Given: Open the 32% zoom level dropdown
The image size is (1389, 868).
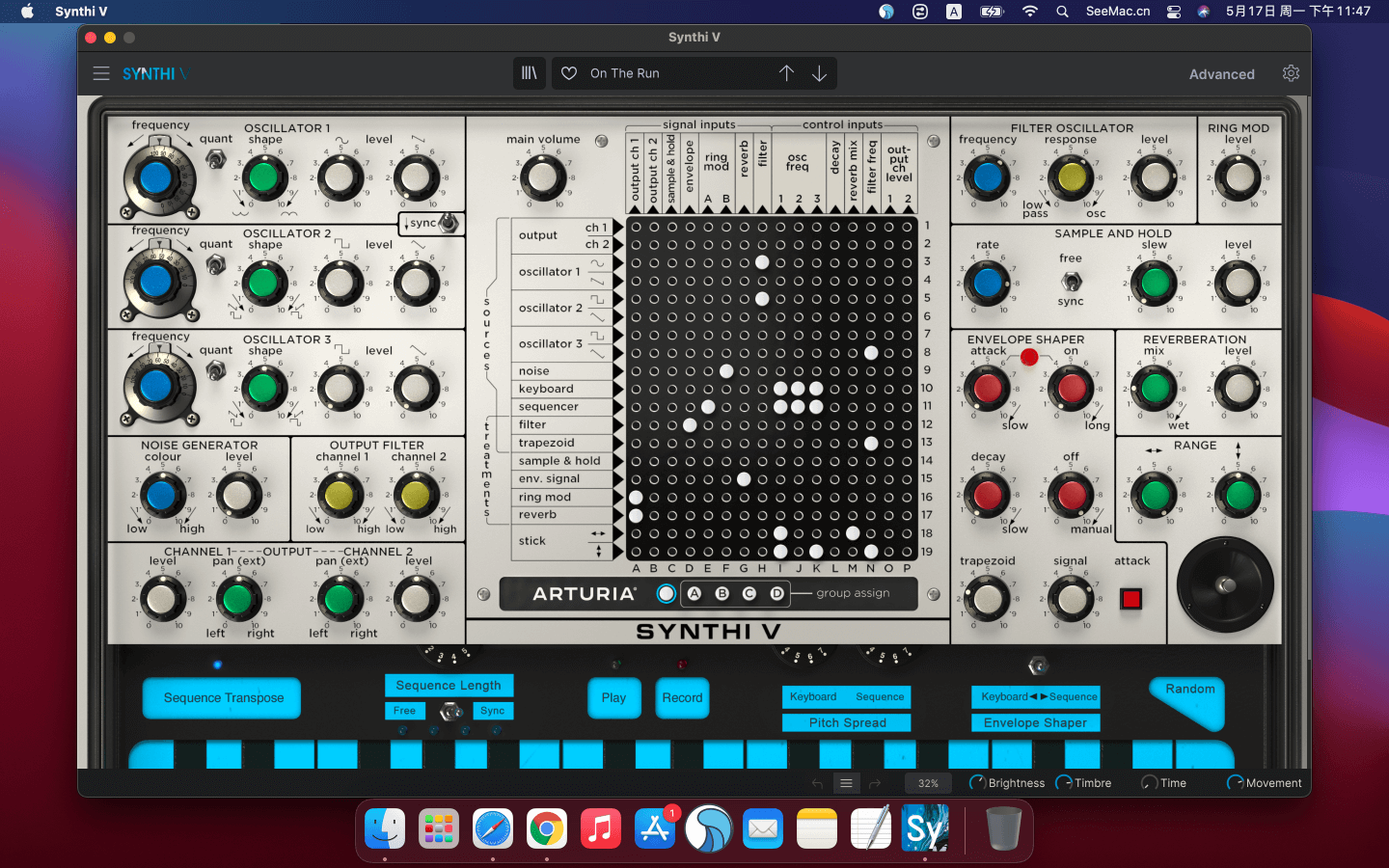Looking at the screenshot, I should [928, 783].
